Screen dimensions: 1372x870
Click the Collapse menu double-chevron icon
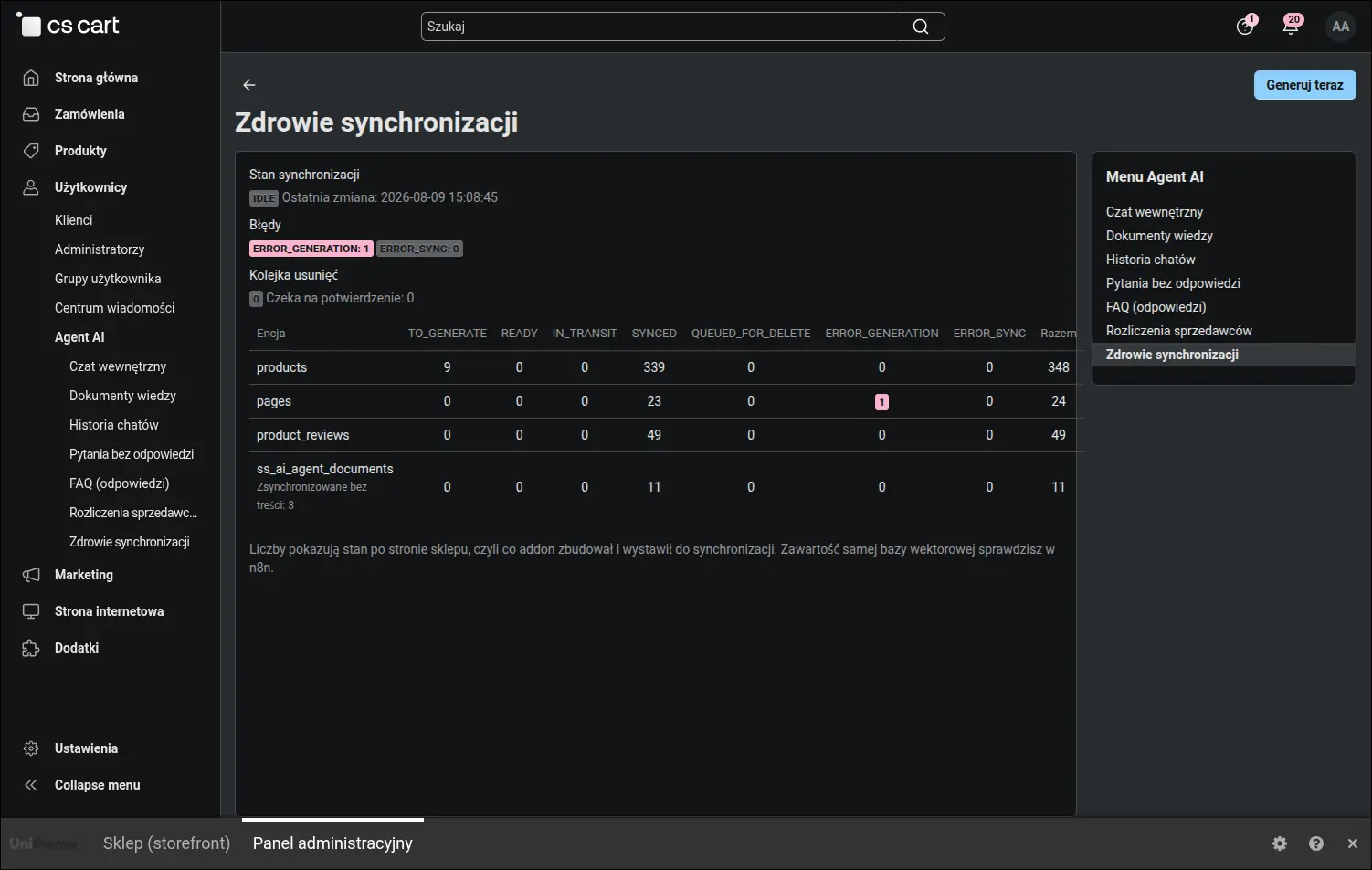click(x=31, y=785)
